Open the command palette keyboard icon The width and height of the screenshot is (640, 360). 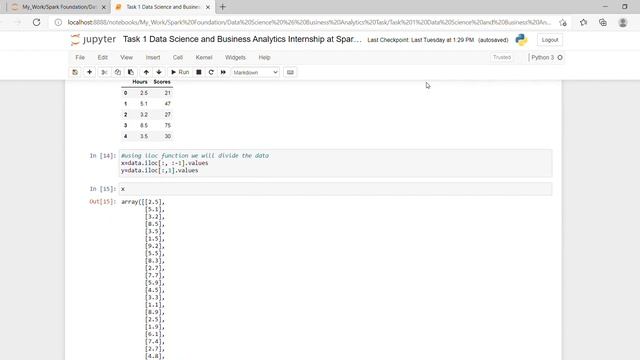click(290, 72)
